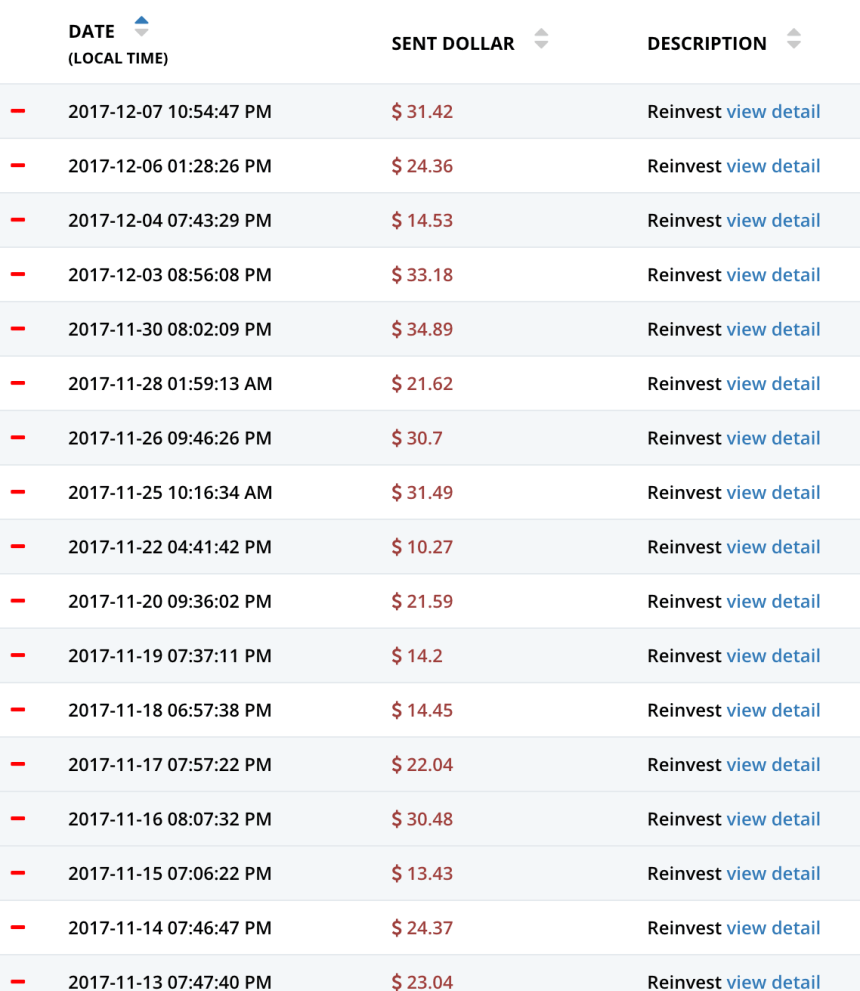Click red minus icon for 2017-11-16 row

click(x=17, y=818)
